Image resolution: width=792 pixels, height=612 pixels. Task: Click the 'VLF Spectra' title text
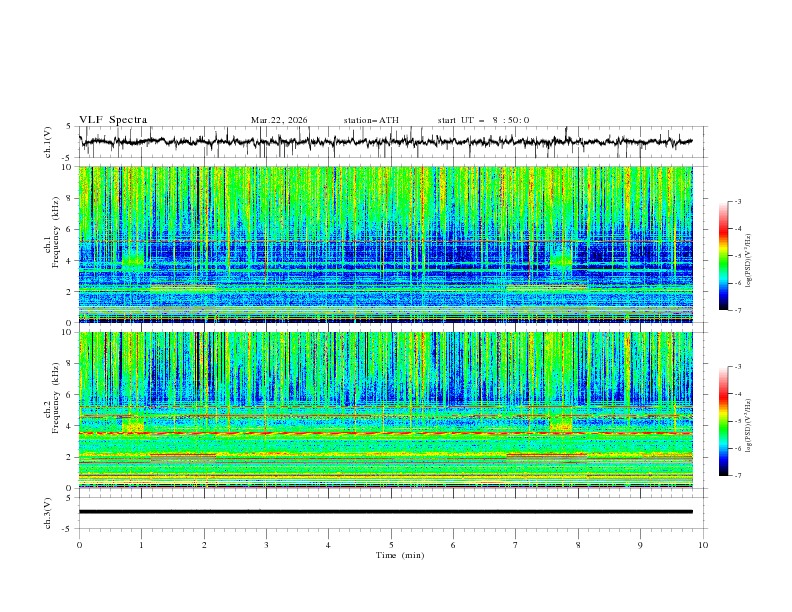click(113, 120)
